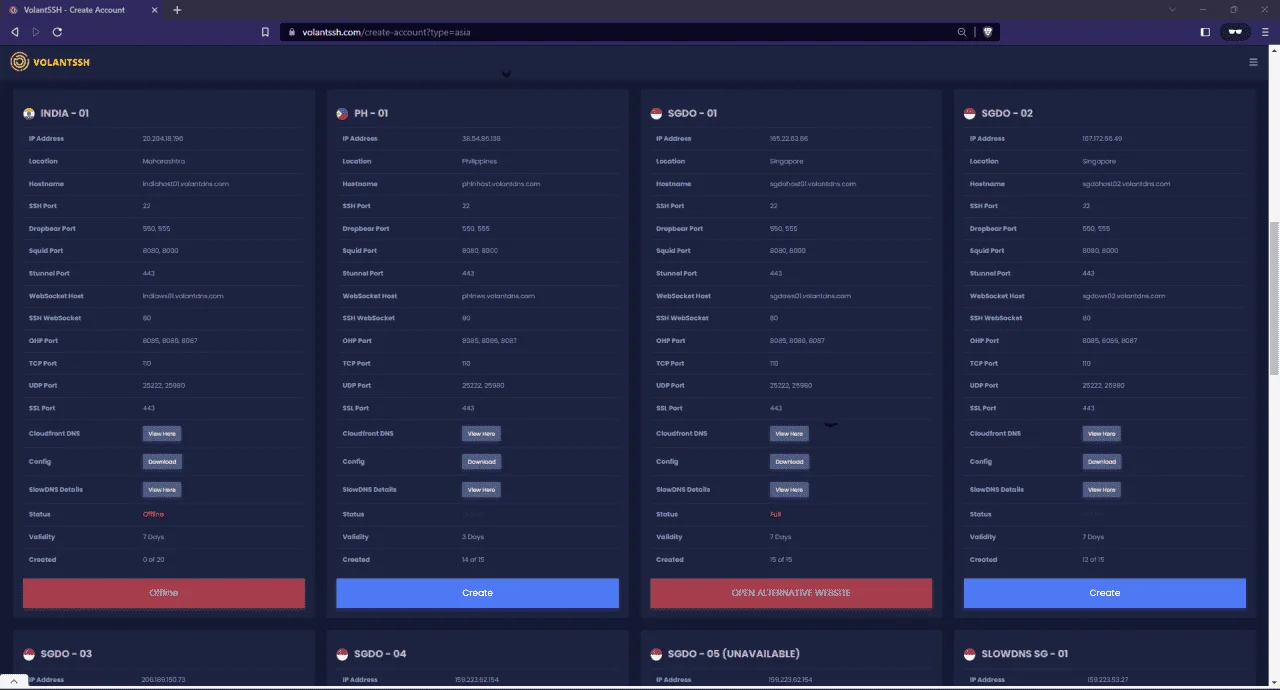Click WebSocket host sgdows02.volantdns.com
The width and height of the screenshot is (1280, 690).
pos(1124,296)
